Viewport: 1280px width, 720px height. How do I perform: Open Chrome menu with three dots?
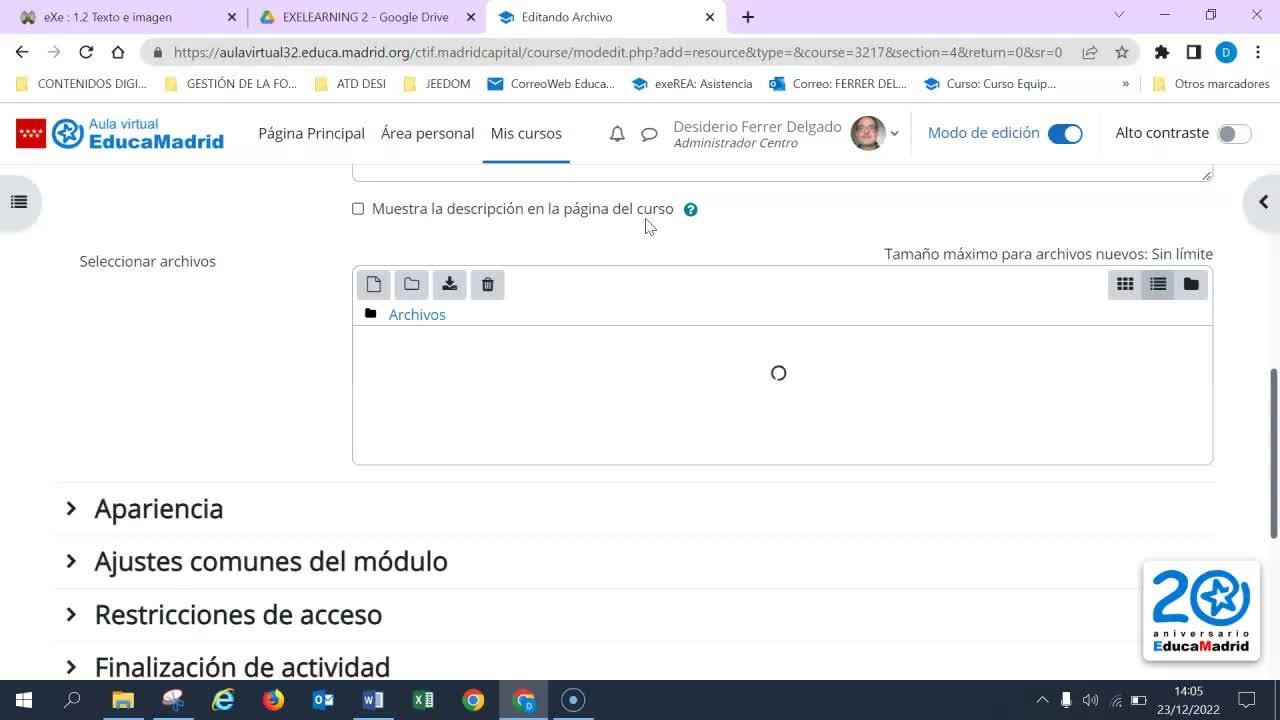1257,52
